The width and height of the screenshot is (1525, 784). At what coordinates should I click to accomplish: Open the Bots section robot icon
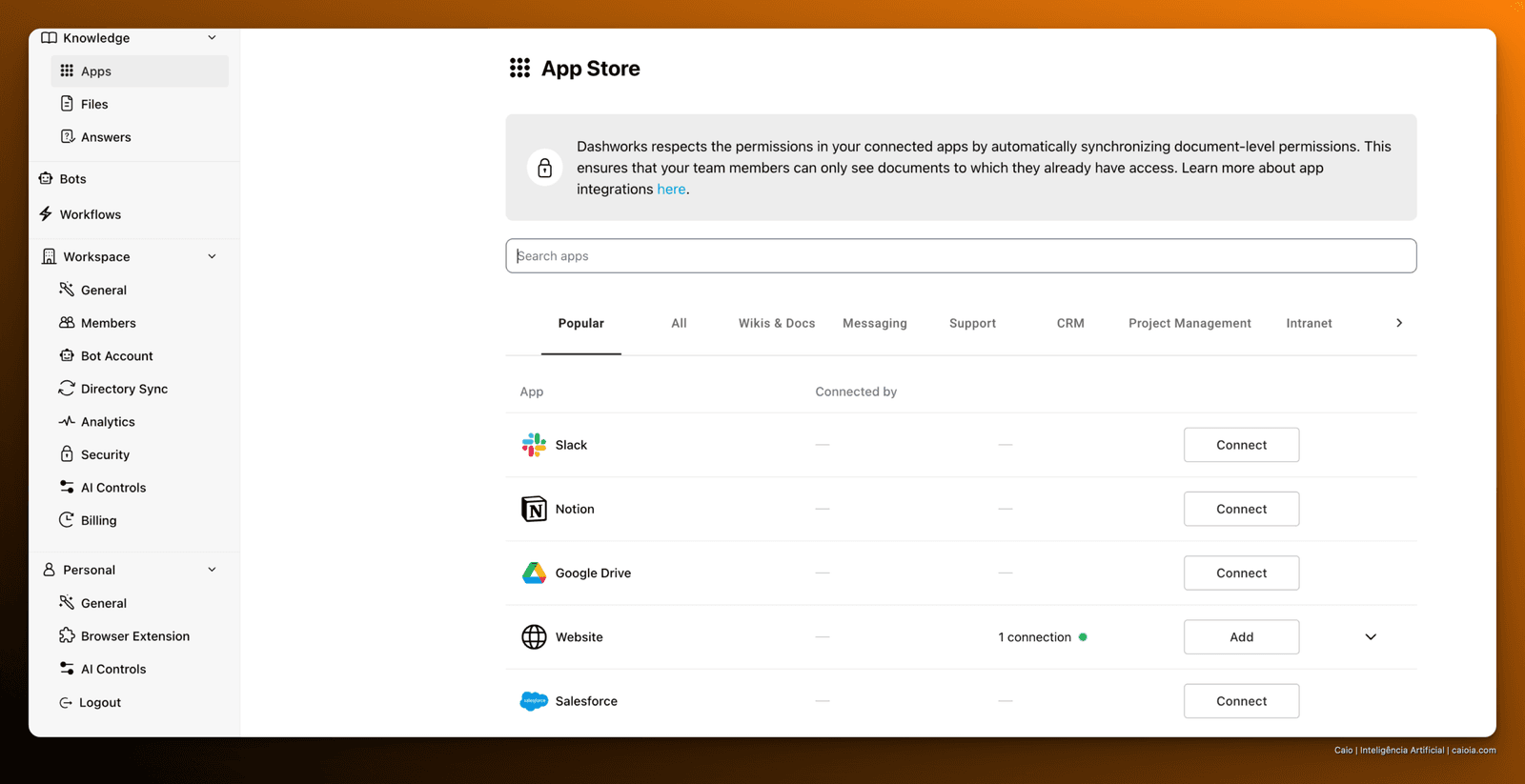pos(46,178)
